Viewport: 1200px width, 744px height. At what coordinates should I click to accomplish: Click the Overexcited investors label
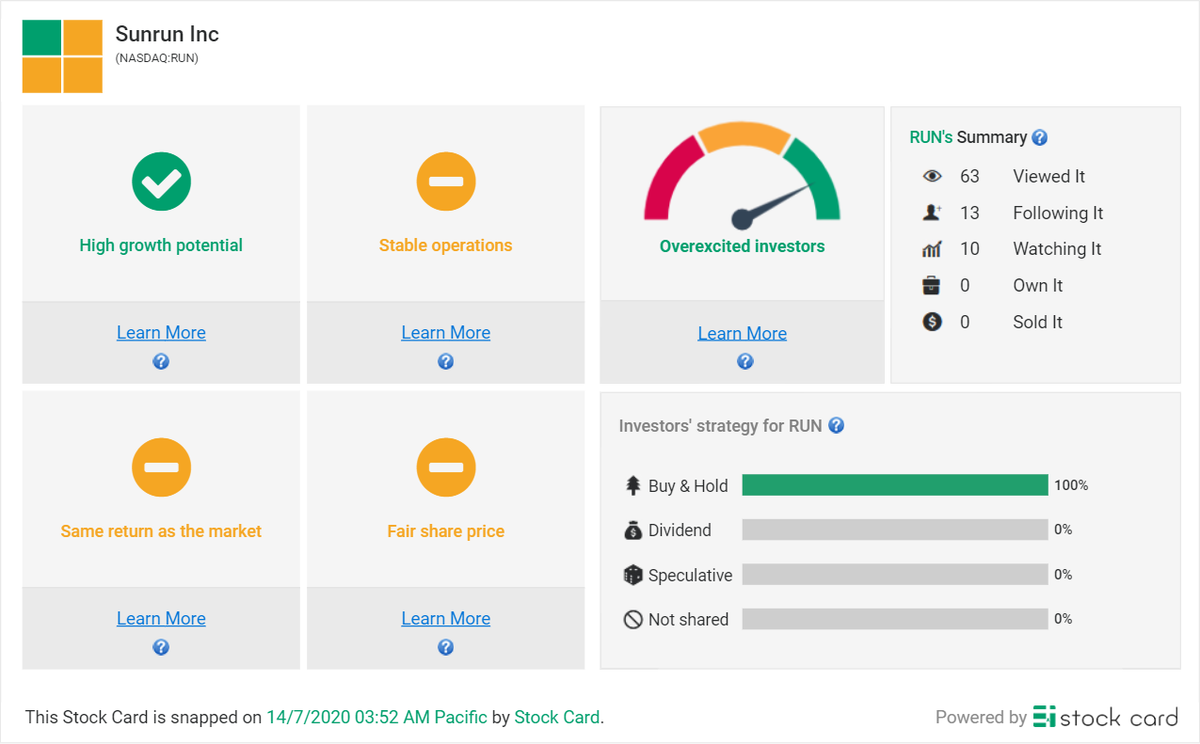click(742, 246)
